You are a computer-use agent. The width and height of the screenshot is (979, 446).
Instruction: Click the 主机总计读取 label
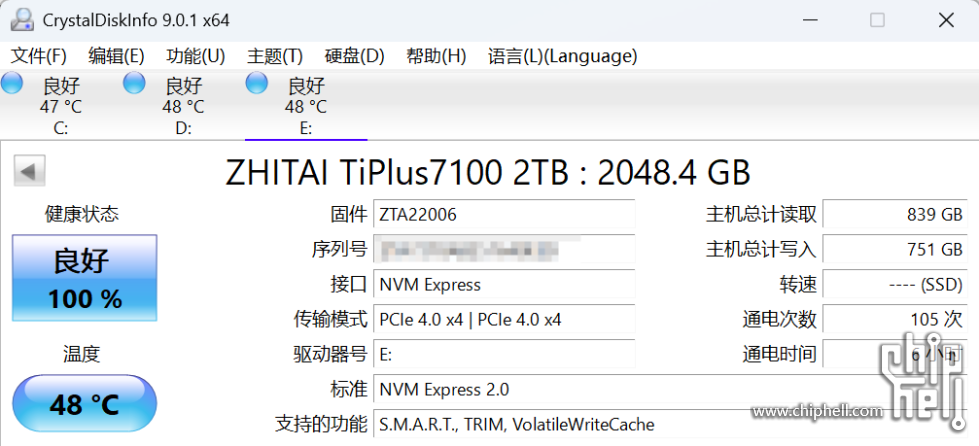[x=761, y=215]
